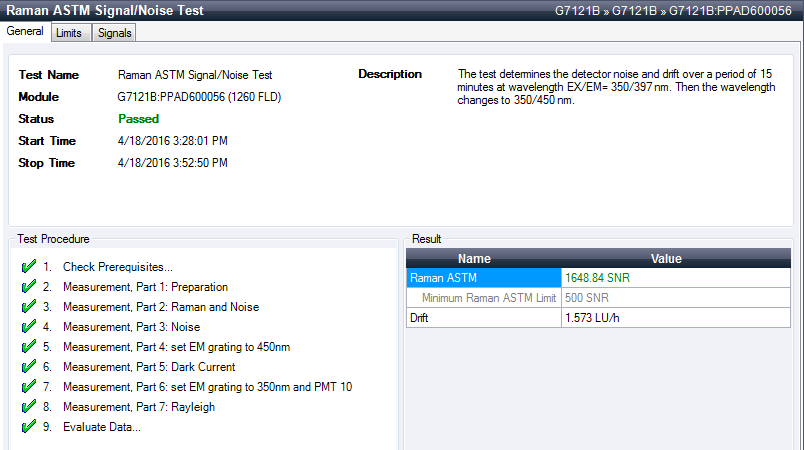Click the Value column header
Viewport: 804px width, 450px height.
[665, 259]
